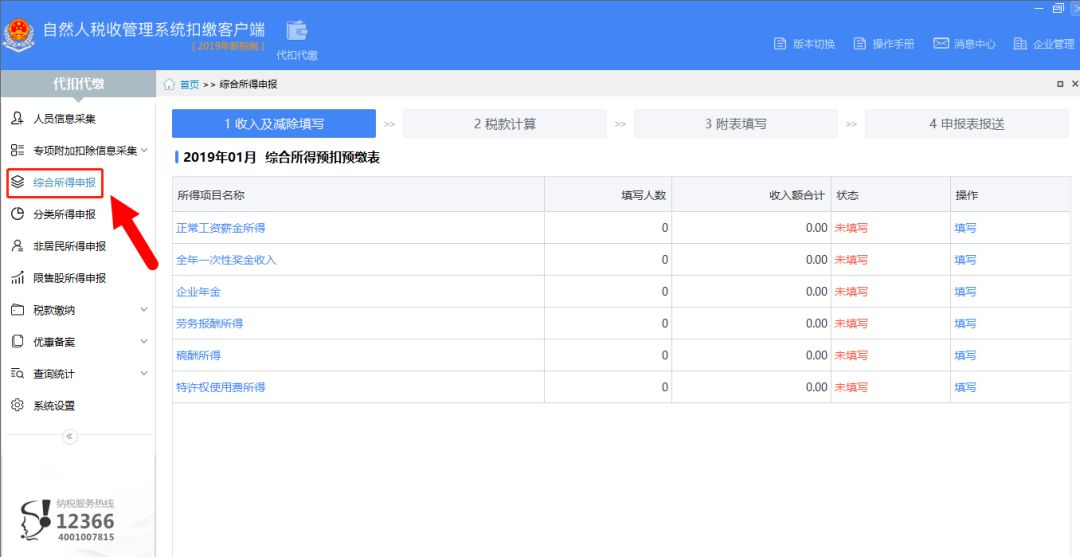This screenshot has height=557, width=1080.
Task: Open the 代扣代缴 wallet icon in header
Action: click(297, 31)
